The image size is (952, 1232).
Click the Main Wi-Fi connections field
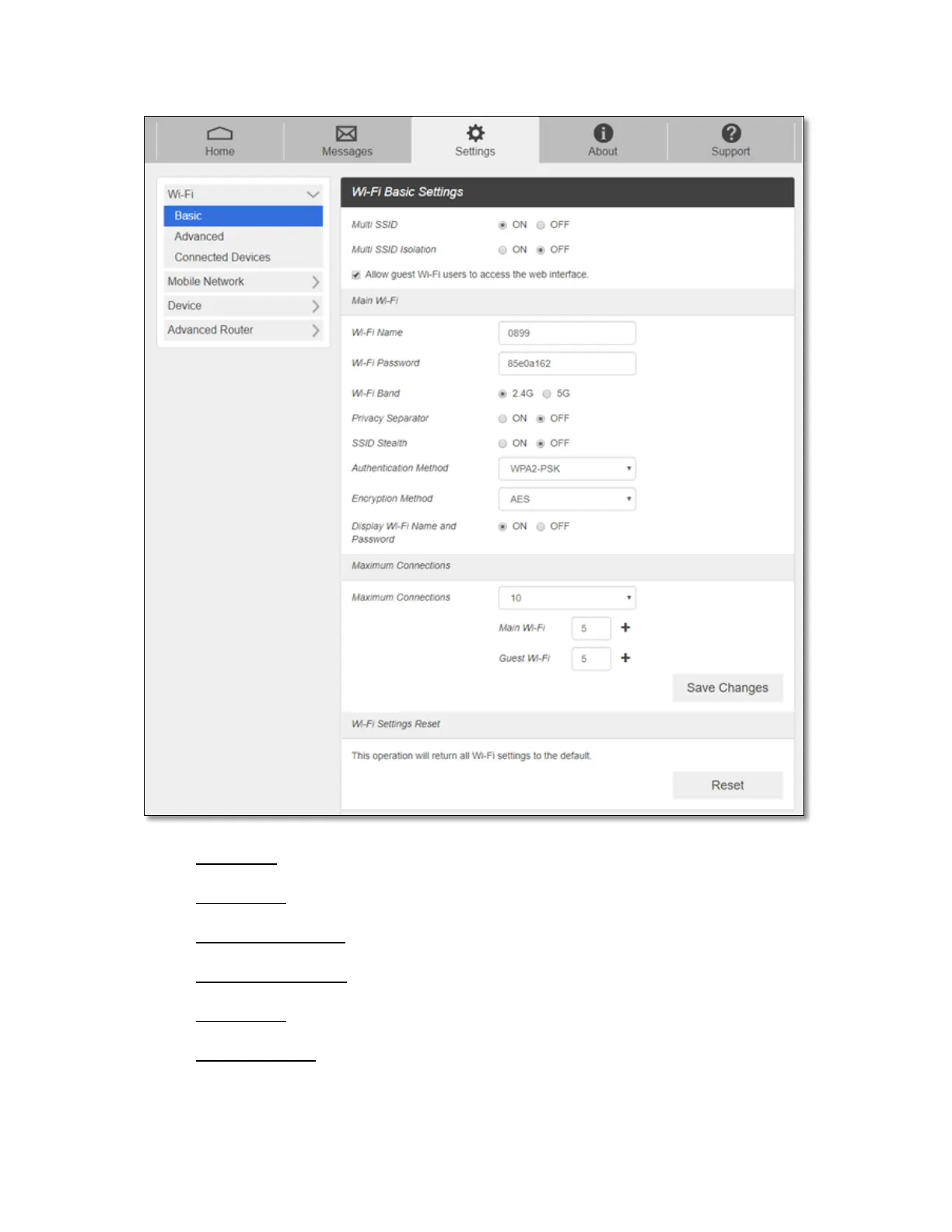point(591,628)
